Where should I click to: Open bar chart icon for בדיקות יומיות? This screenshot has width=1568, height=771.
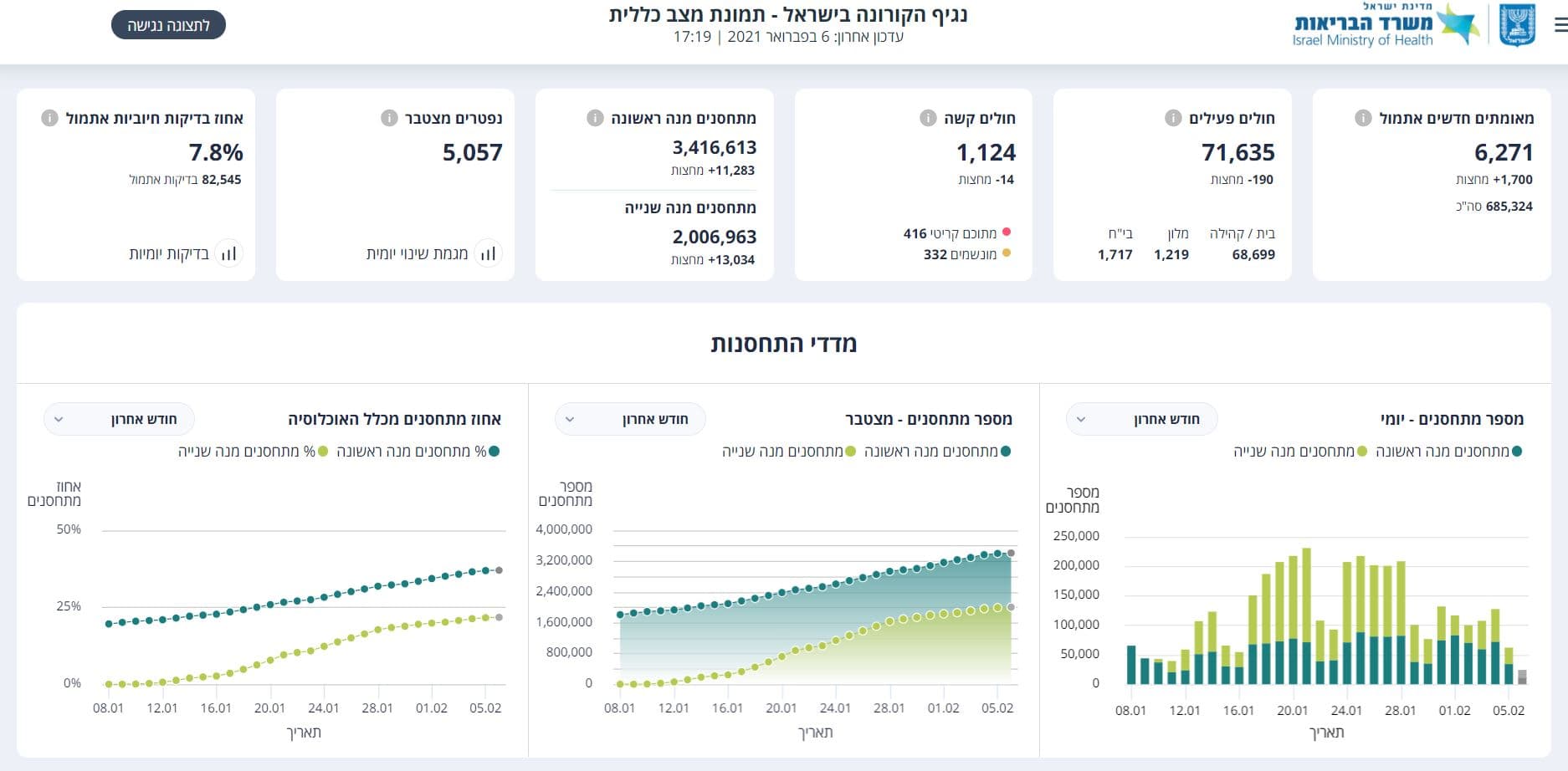(x=228, y=253)
